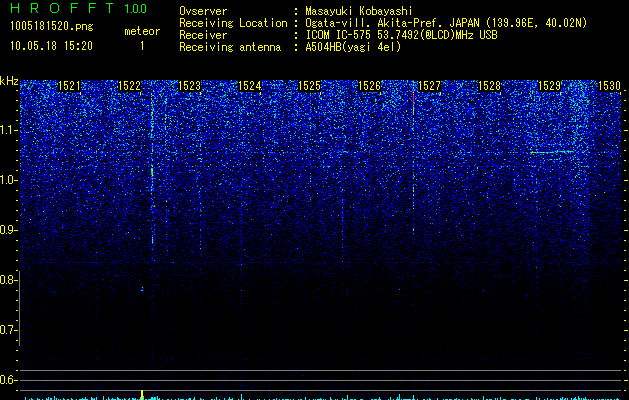Click the 1528 time marker

click(x=490, y=86)
